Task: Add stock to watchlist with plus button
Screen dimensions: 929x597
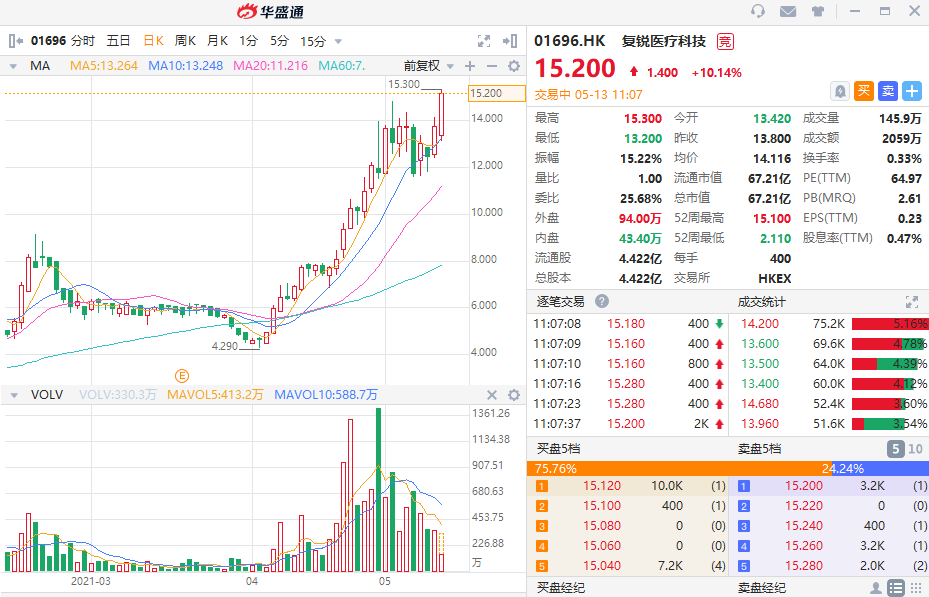Action: pyautogui.click(x=912, y=91)
